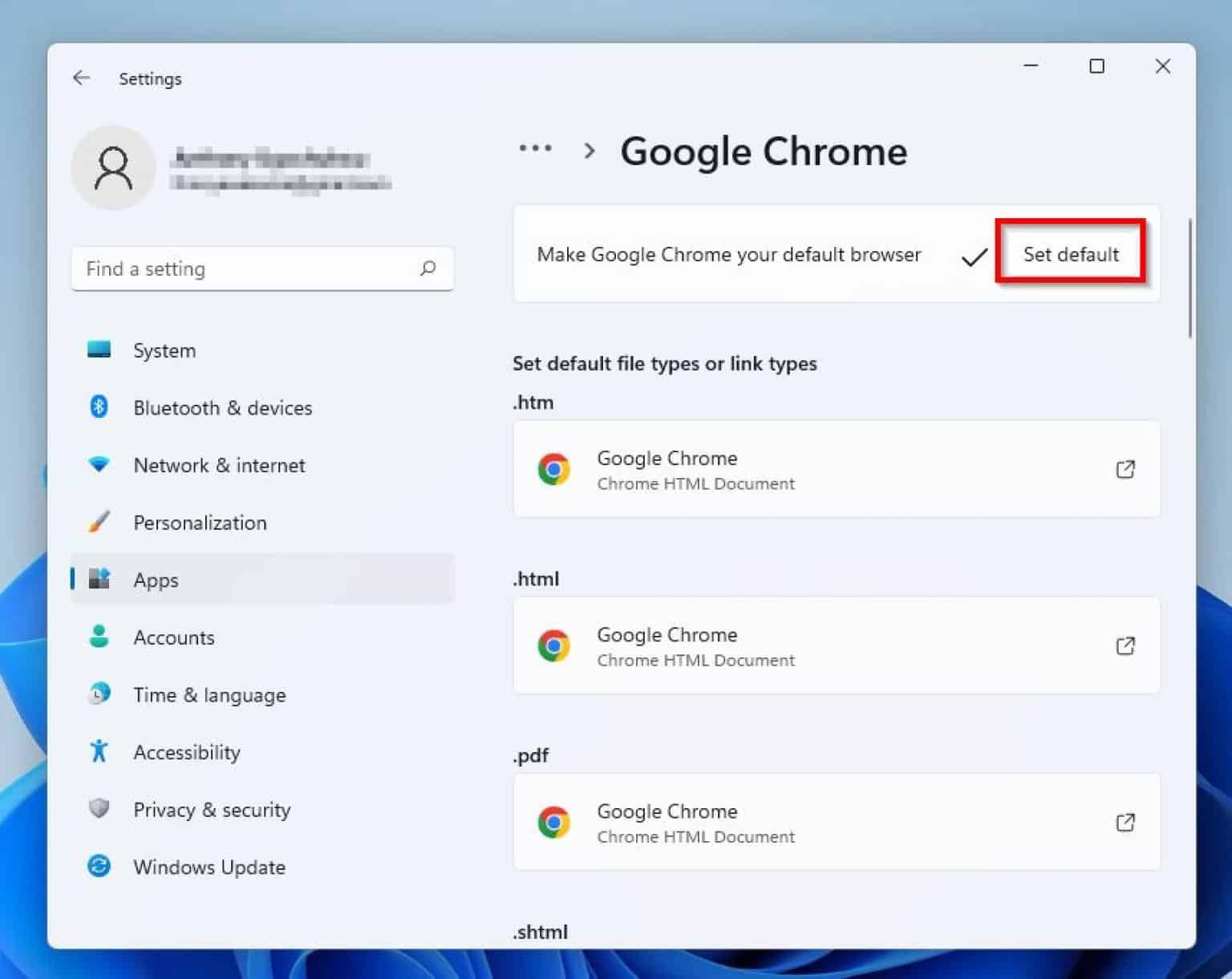Viewport: 1232px width, 979px height.
Task: Click the Accessibility person icon
Action: pos(99,751)
